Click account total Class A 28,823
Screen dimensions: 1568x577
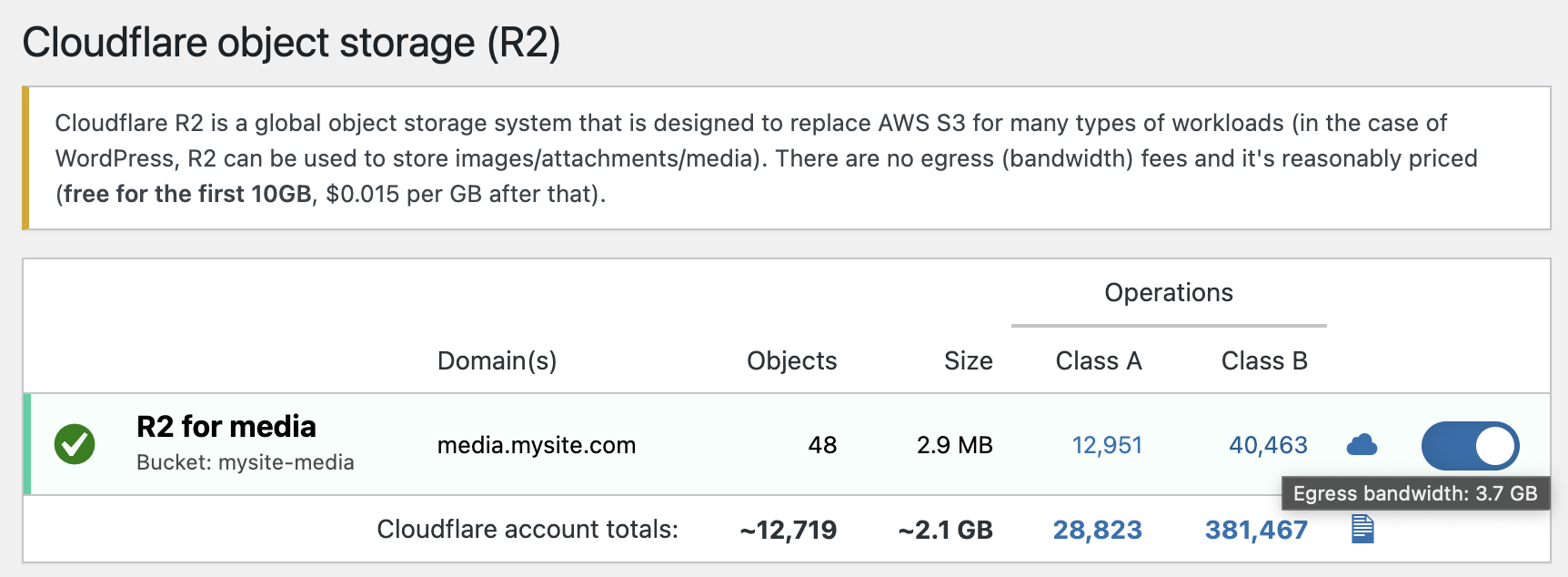[x=1097, y=530]
